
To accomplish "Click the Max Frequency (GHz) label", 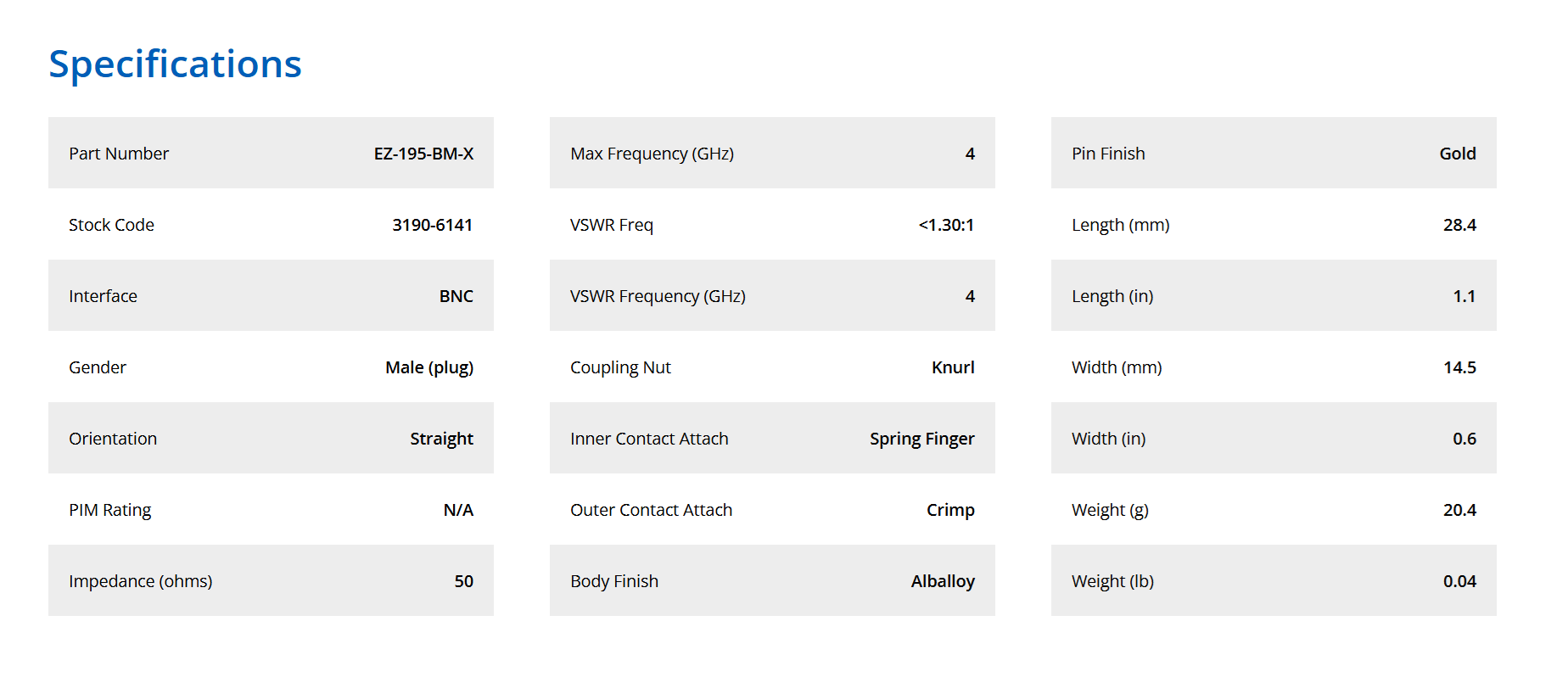I will 652,154.
